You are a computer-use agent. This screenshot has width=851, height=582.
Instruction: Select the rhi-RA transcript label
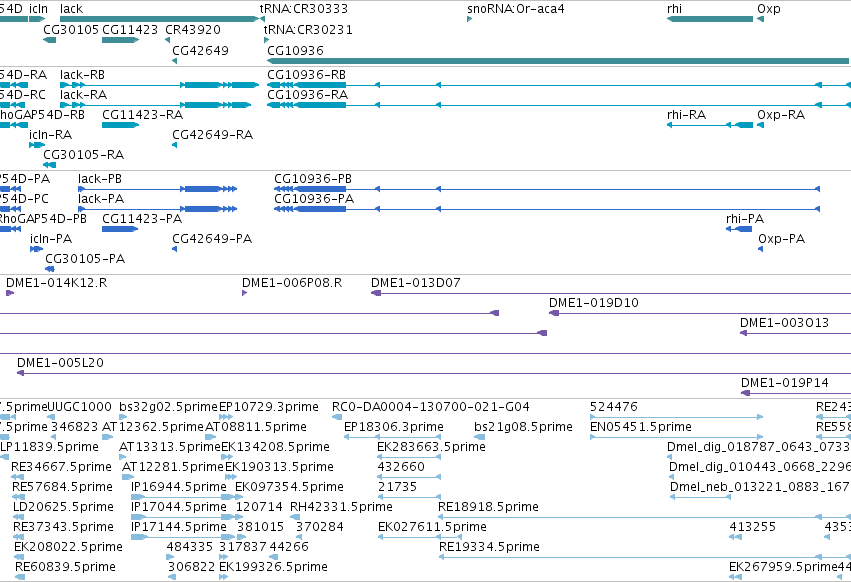click(x=687, y=115)
